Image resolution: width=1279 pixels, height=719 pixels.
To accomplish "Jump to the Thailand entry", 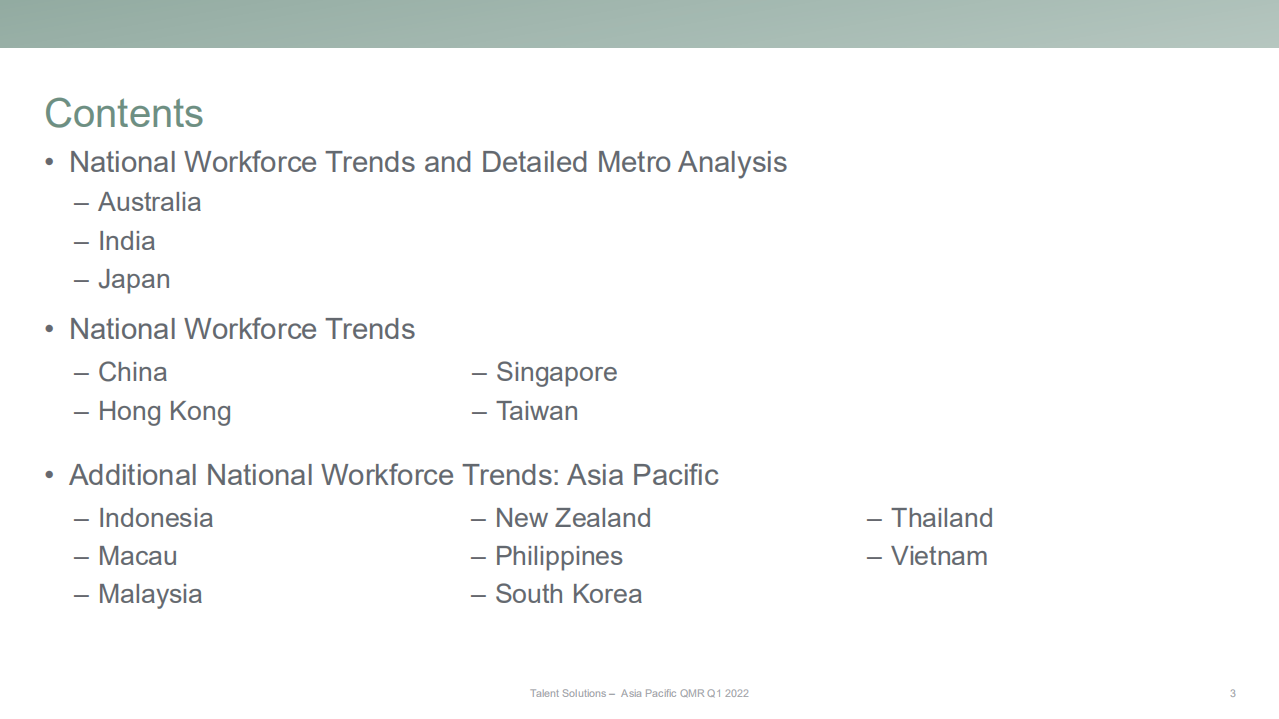I will click(x=941, y=518).
